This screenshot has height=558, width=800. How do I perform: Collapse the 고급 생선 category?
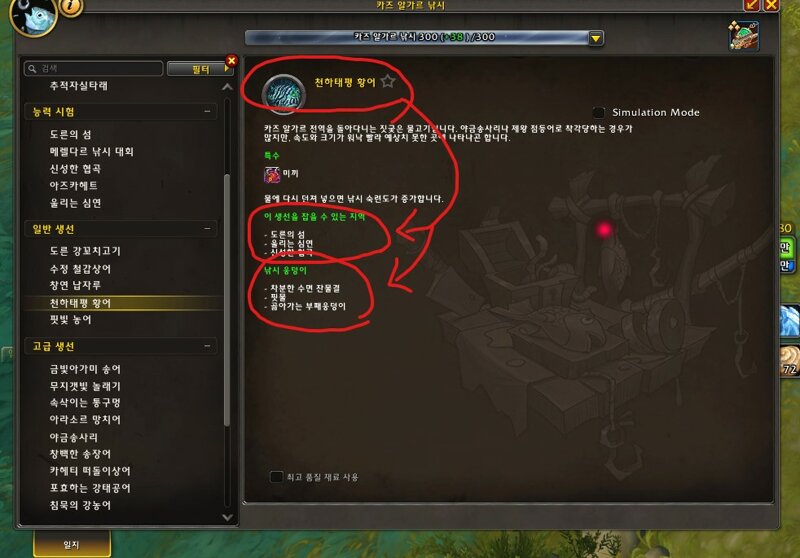click(x=207, y=346)
